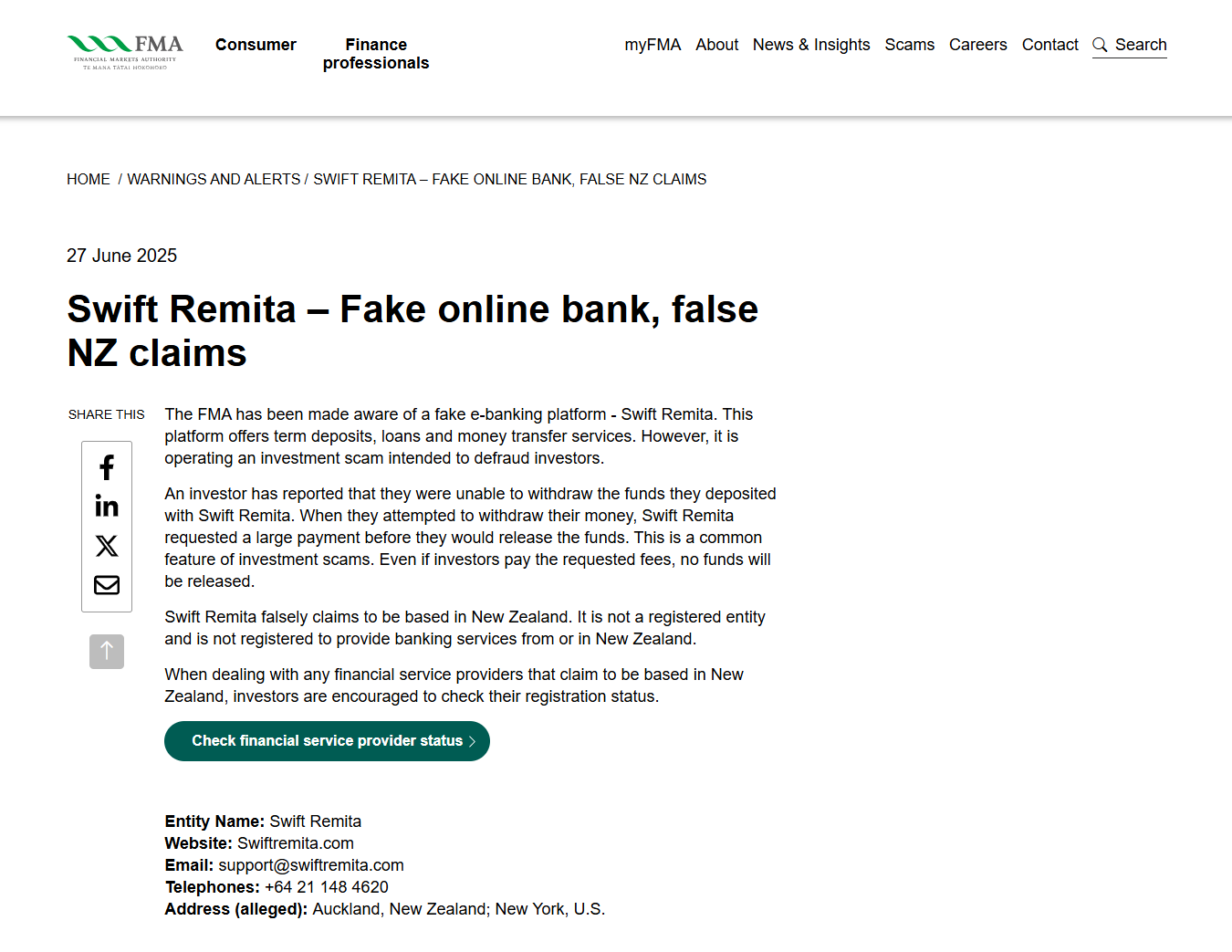The height and width of the screenshot is (952, 1232).
Task: Click the email support@swiftremita.com
Action: [311, 865]
